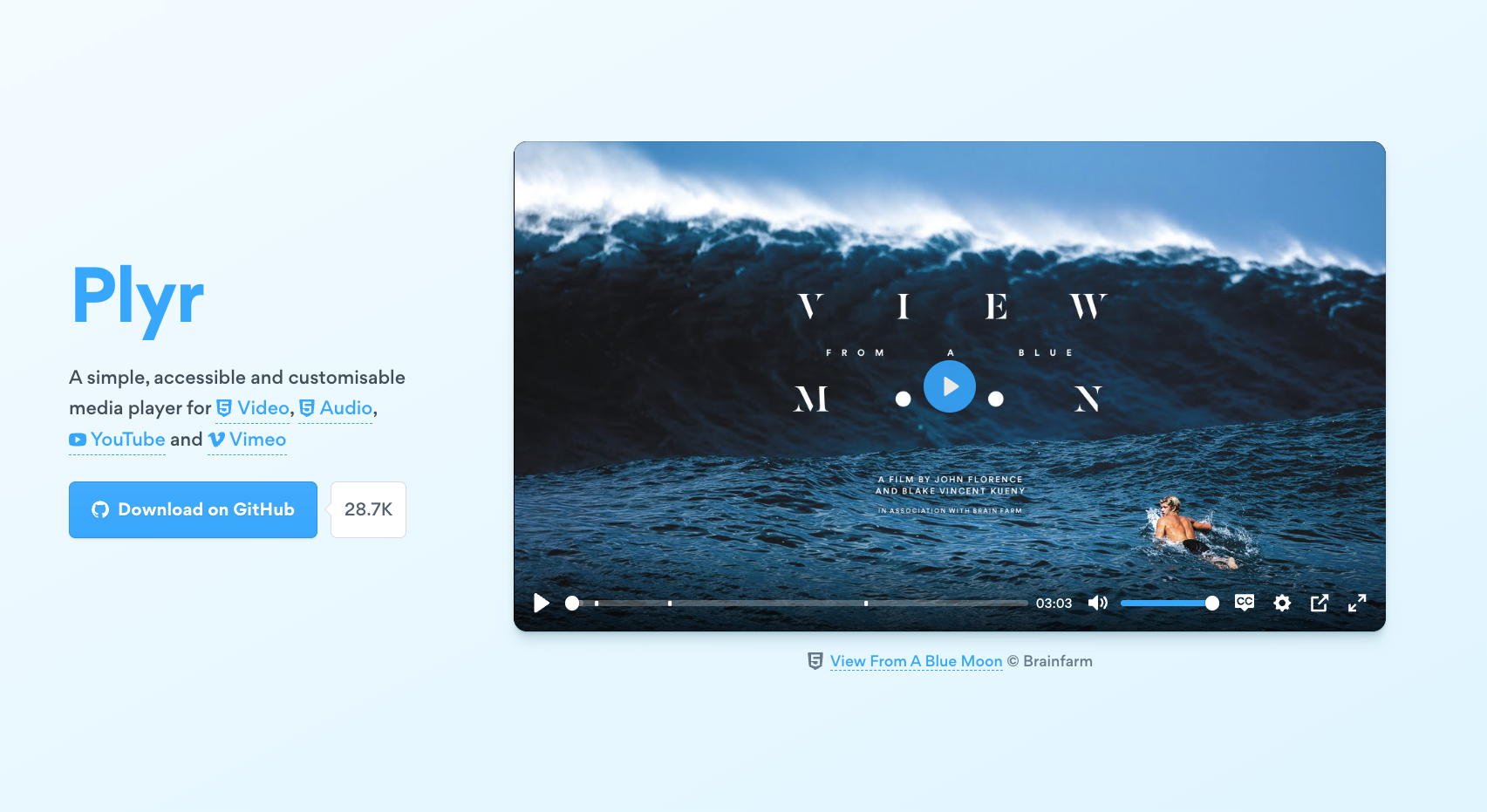Click the video seek progress bar
The height and width of the screenshot is (812, 1487).
pyautogui.click(x=796, y=603)
